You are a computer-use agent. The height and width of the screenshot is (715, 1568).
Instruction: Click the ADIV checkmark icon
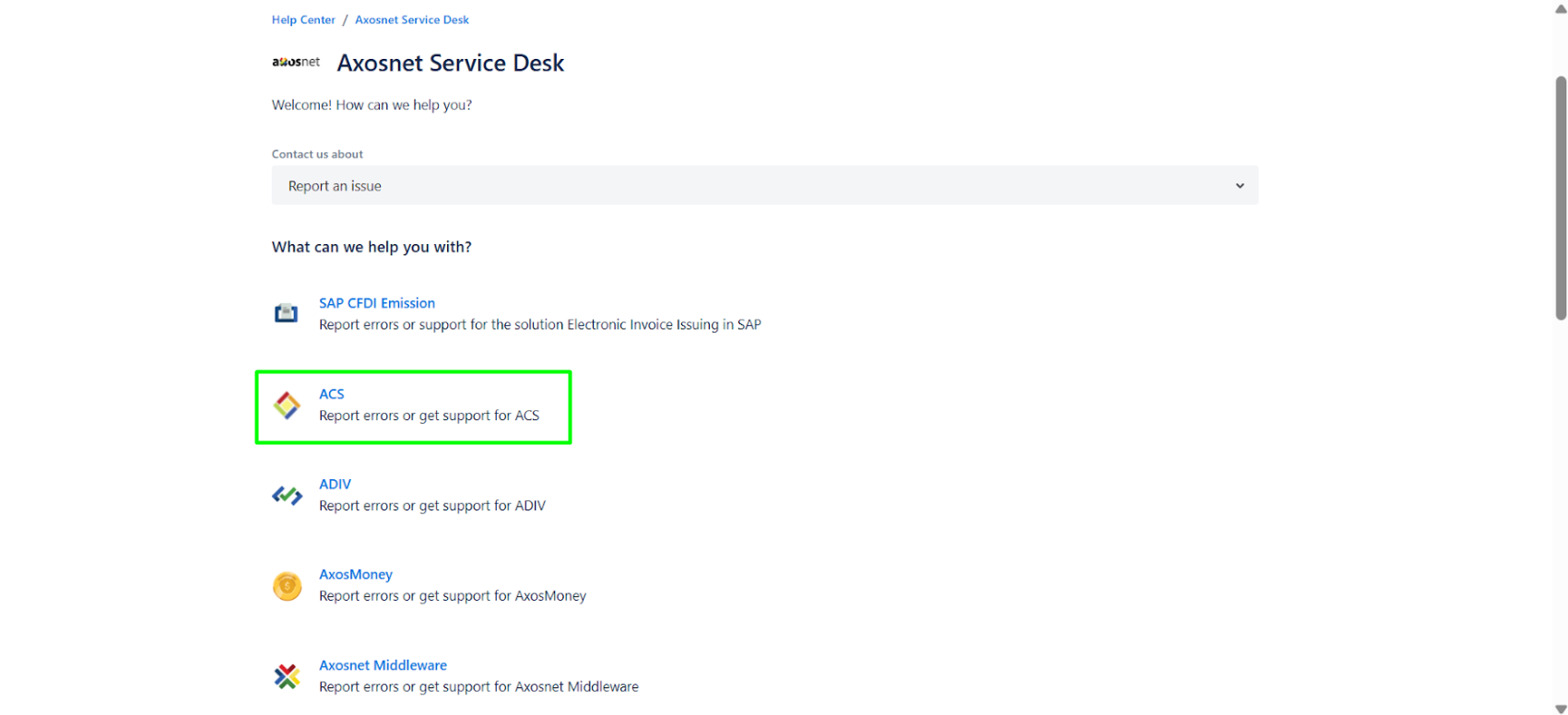click(x=287, y=496)
